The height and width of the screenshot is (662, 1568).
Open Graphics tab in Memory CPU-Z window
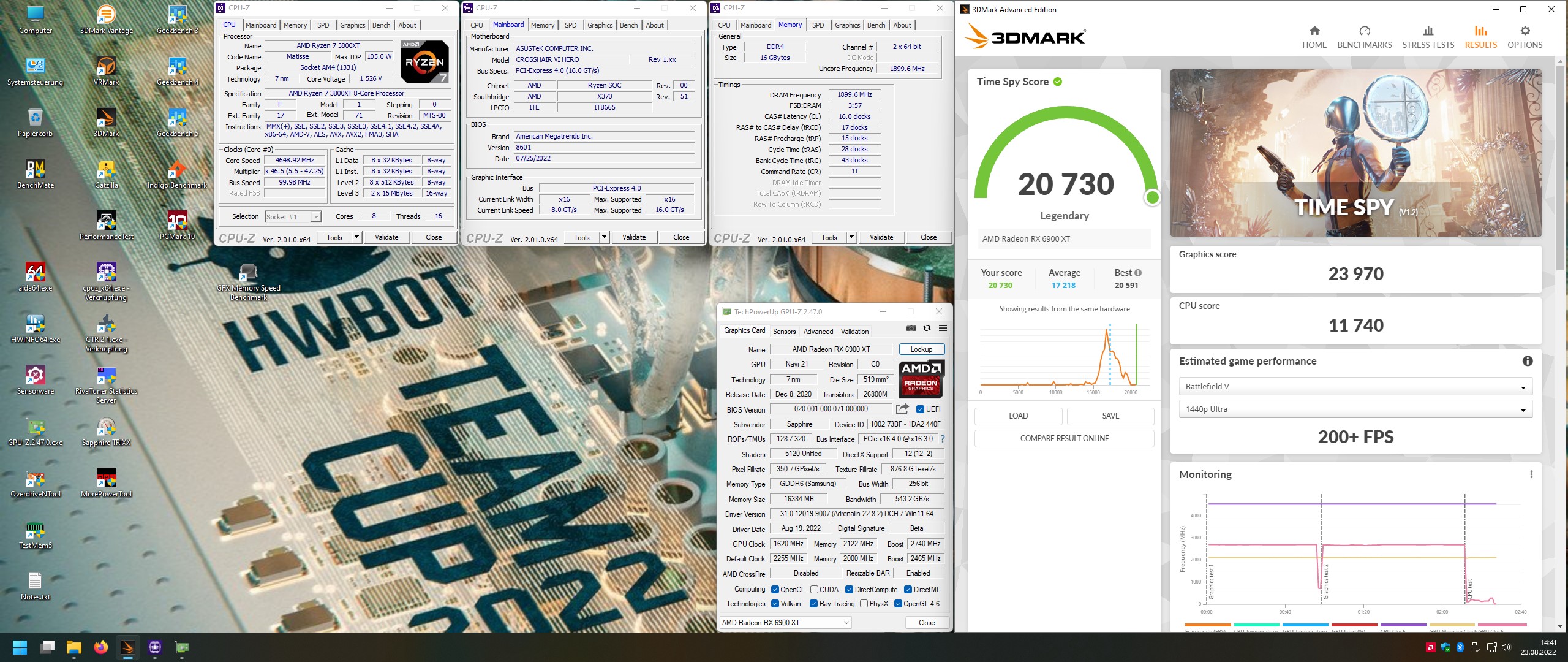(847, 25)
